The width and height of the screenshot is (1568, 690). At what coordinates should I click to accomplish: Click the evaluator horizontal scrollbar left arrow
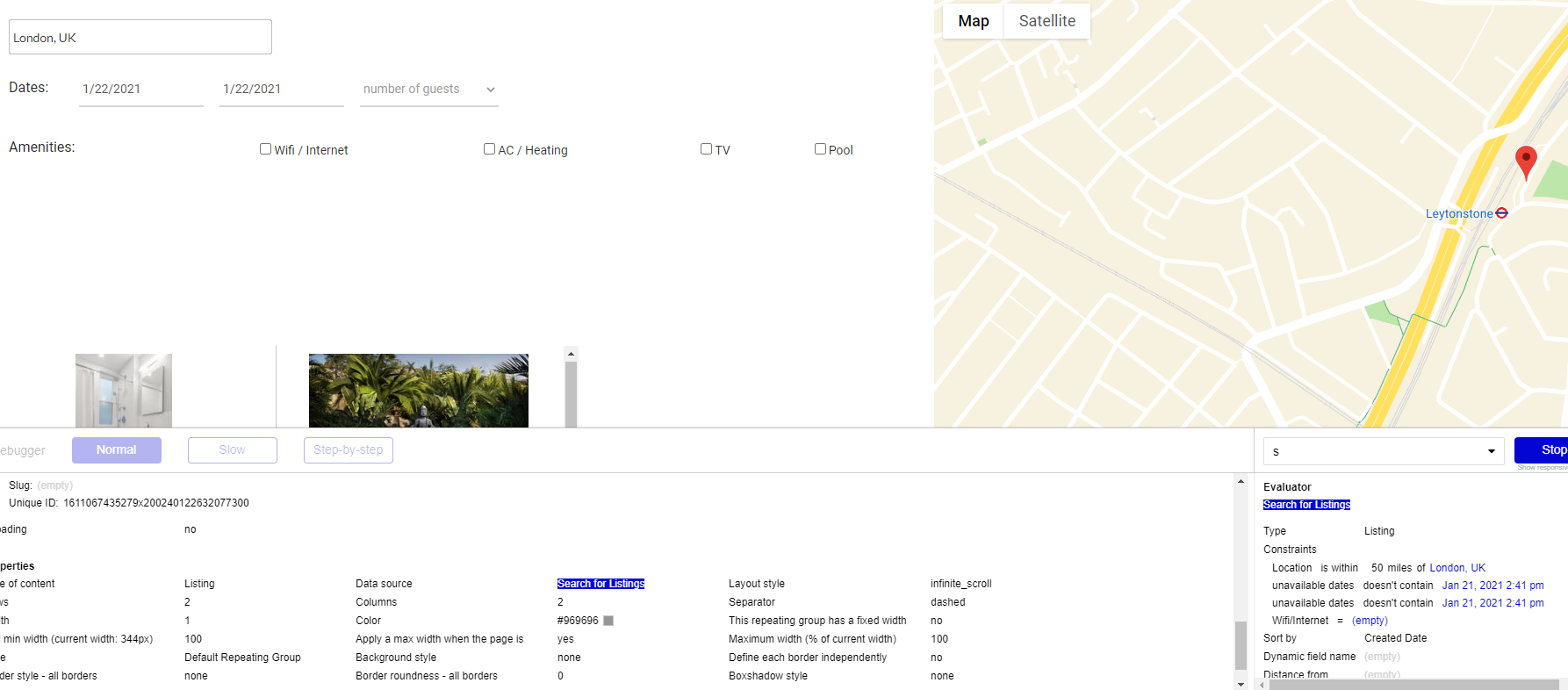coord(1262,685)
